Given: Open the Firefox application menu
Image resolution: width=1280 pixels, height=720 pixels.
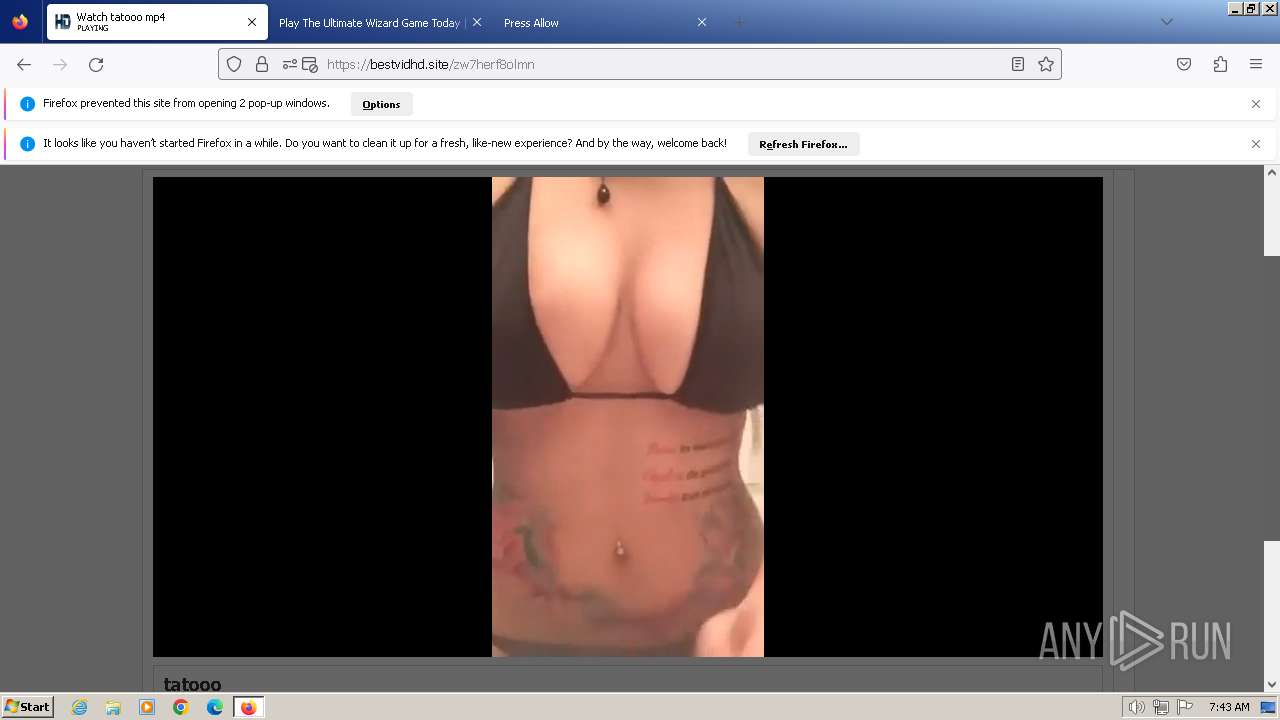Looking at the screenshot, I should [x=1256, y=64].
